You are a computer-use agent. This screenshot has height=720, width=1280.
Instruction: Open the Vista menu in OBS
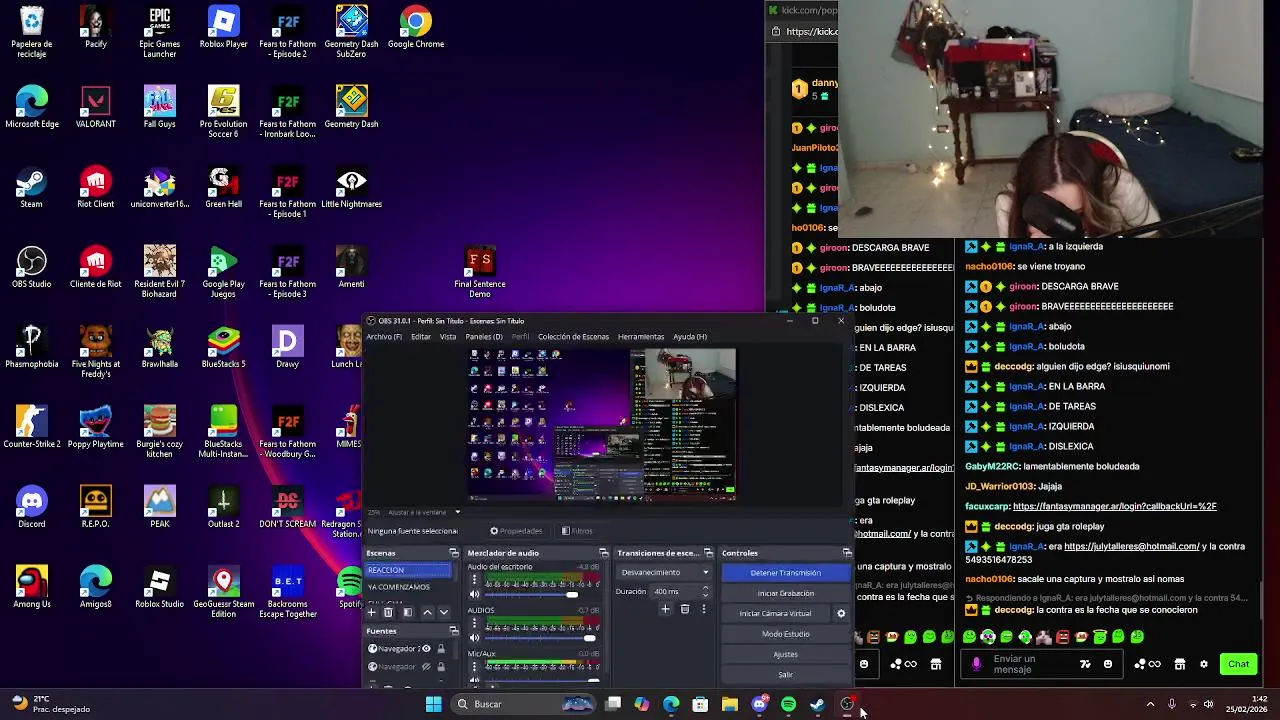point(448,337)
